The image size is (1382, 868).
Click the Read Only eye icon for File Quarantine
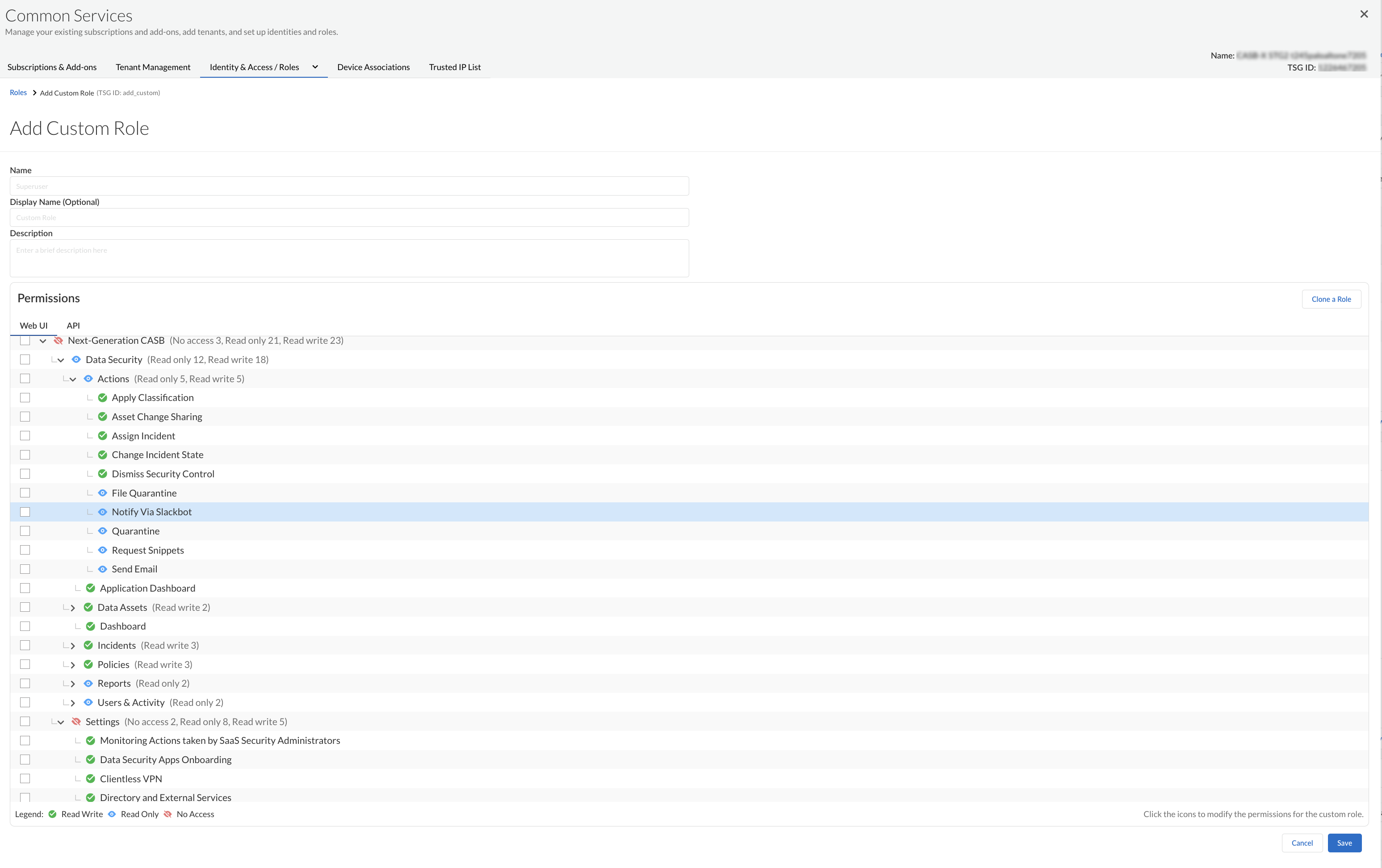103,493
